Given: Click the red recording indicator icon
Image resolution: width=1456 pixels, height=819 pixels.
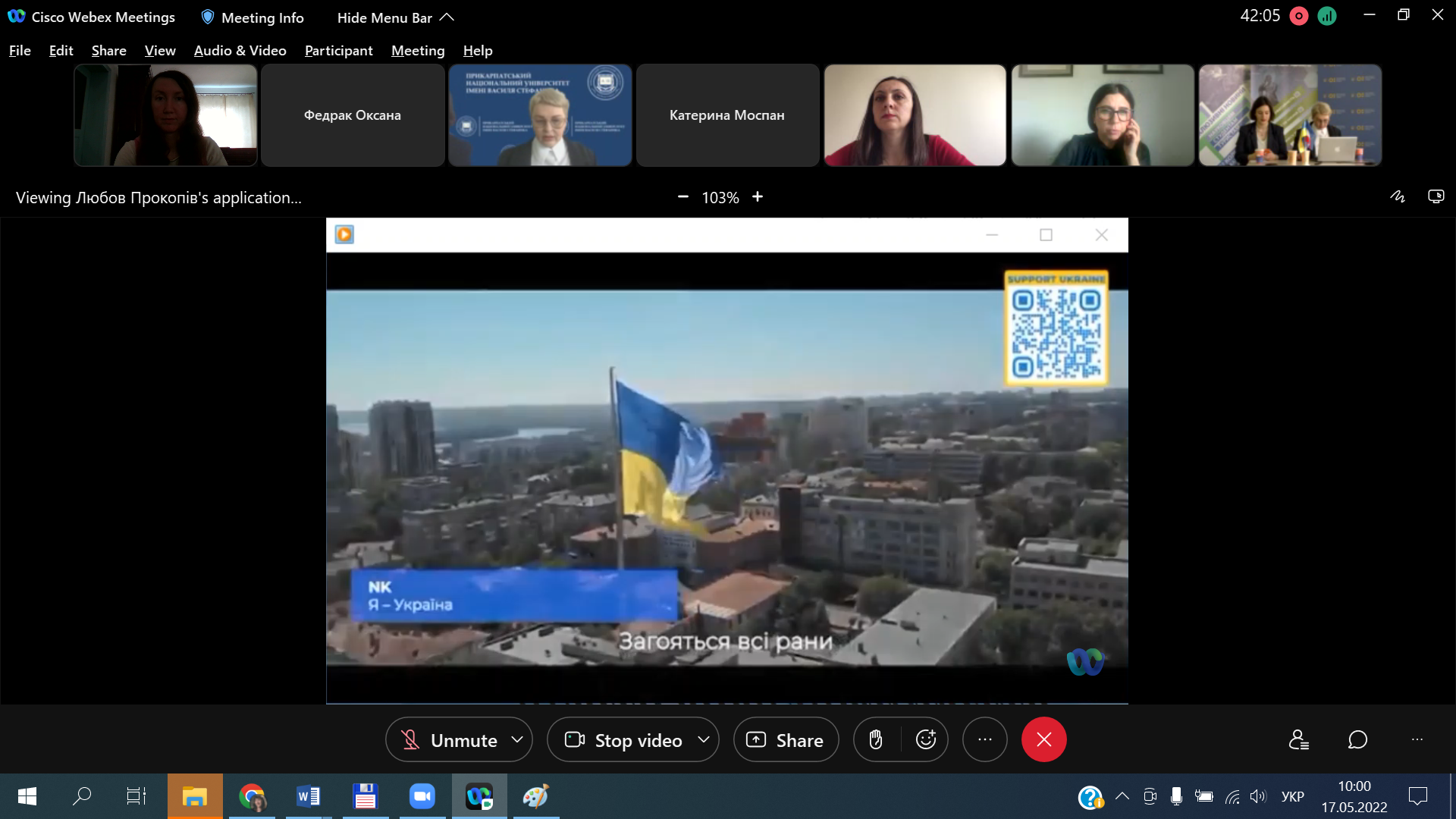Looking at the screenshot, I should click(x=1298, y=16).
